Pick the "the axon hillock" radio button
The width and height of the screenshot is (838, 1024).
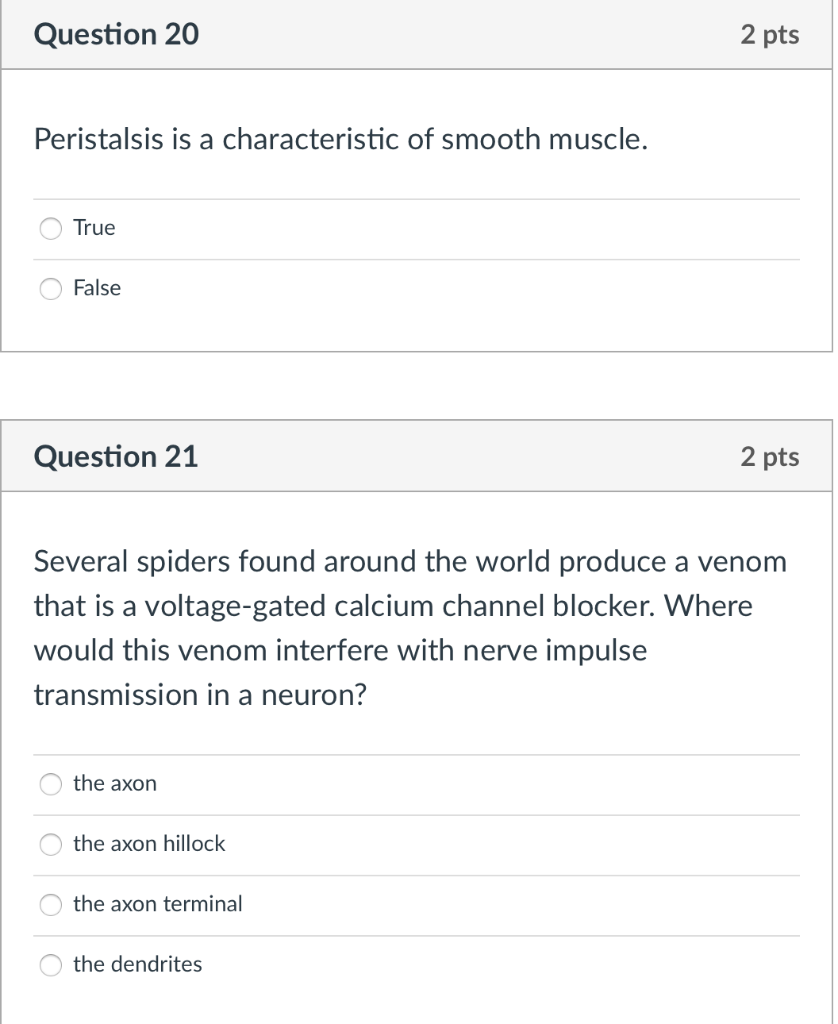click(50, 845)
